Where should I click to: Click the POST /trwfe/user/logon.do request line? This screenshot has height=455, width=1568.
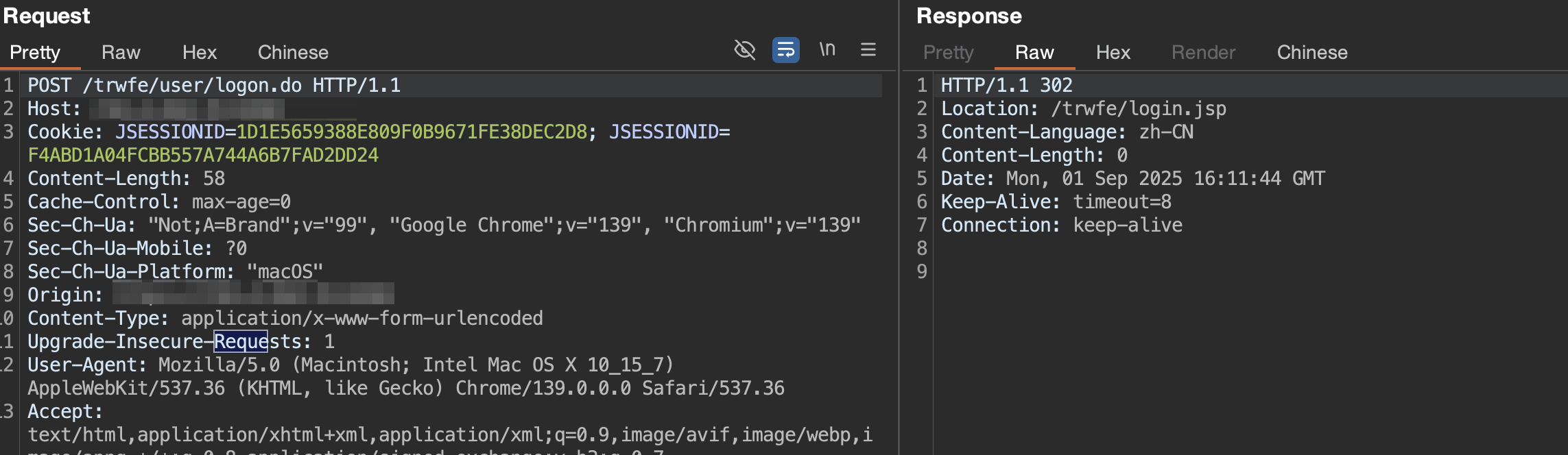click(x=214, y=86)
